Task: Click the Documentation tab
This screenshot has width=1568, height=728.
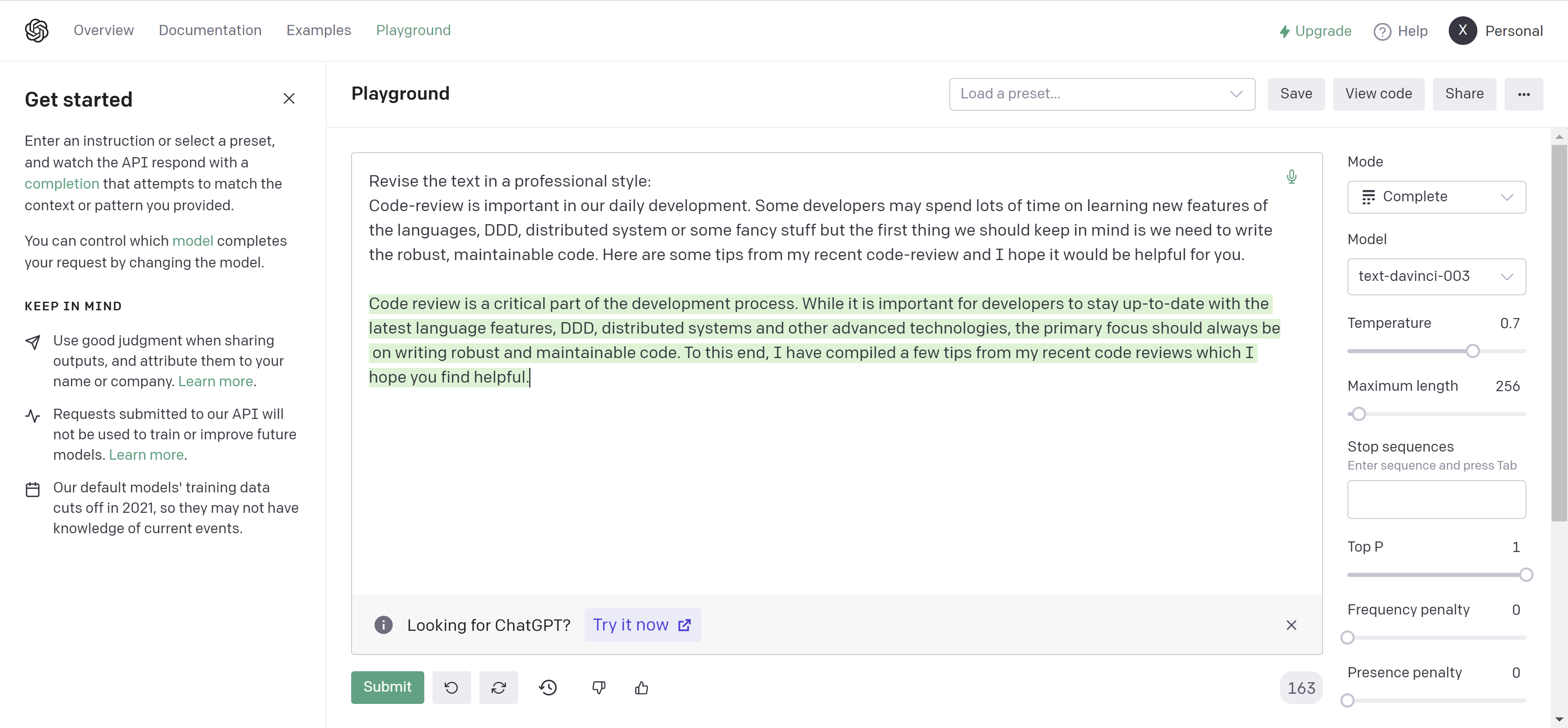Action: point(210,30)
